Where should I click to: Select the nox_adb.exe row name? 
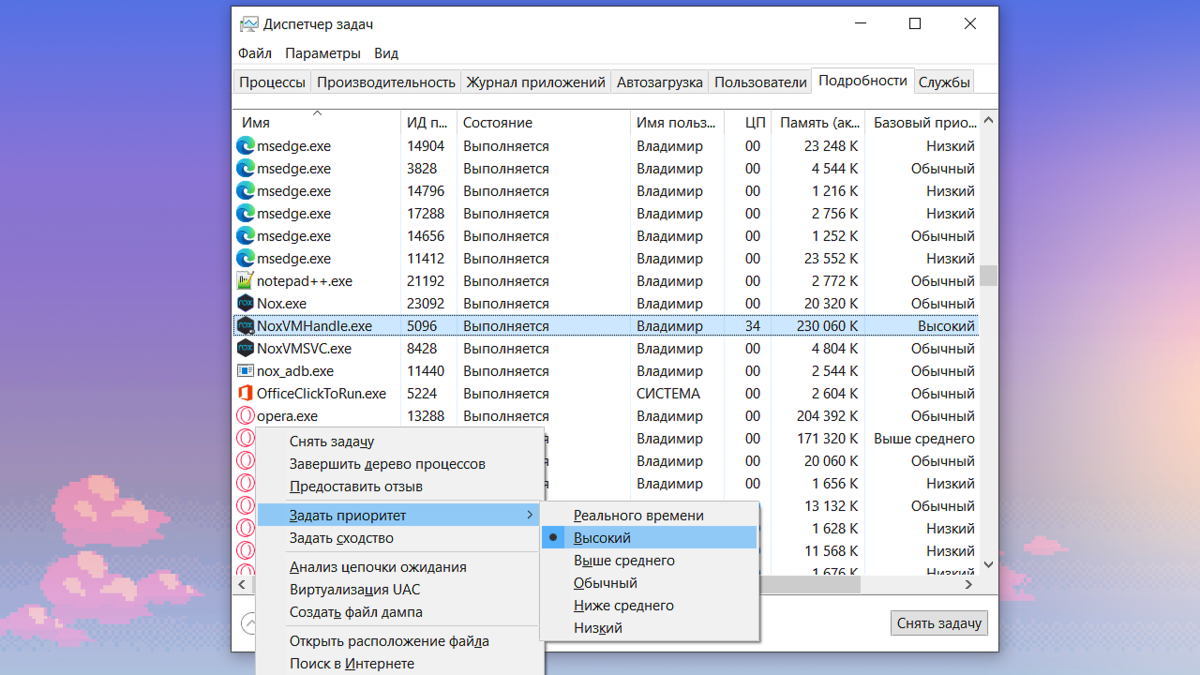point(295,371)
